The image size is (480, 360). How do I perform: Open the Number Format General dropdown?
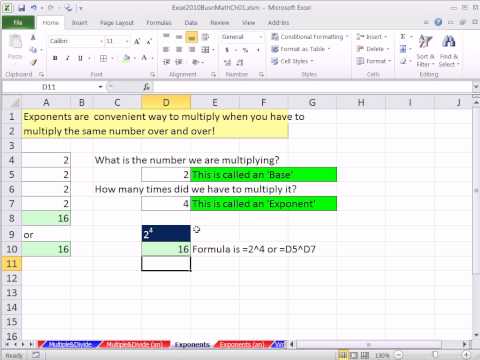(261, 37)
